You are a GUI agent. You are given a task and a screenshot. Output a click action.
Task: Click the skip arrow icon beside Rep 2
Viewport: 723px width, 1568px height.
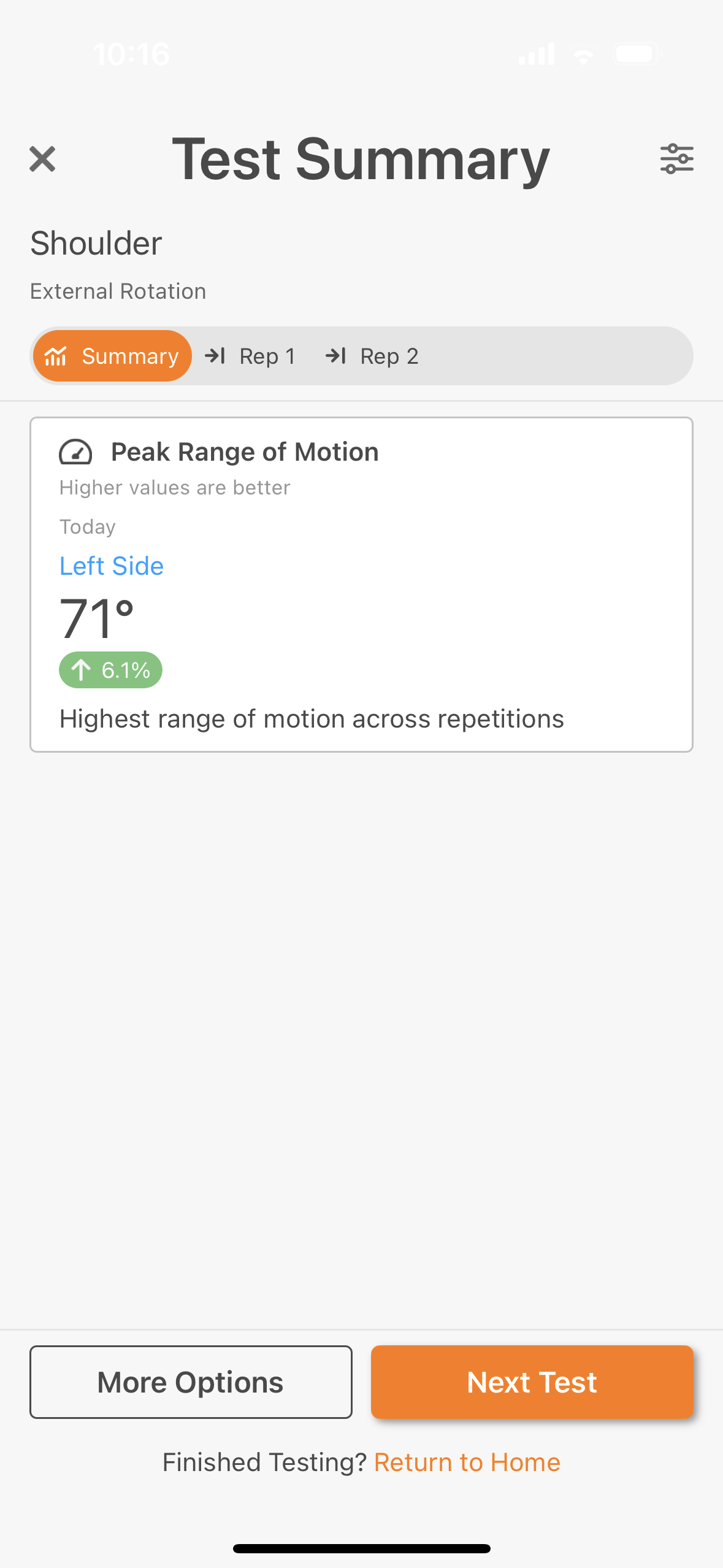(337, 356)
